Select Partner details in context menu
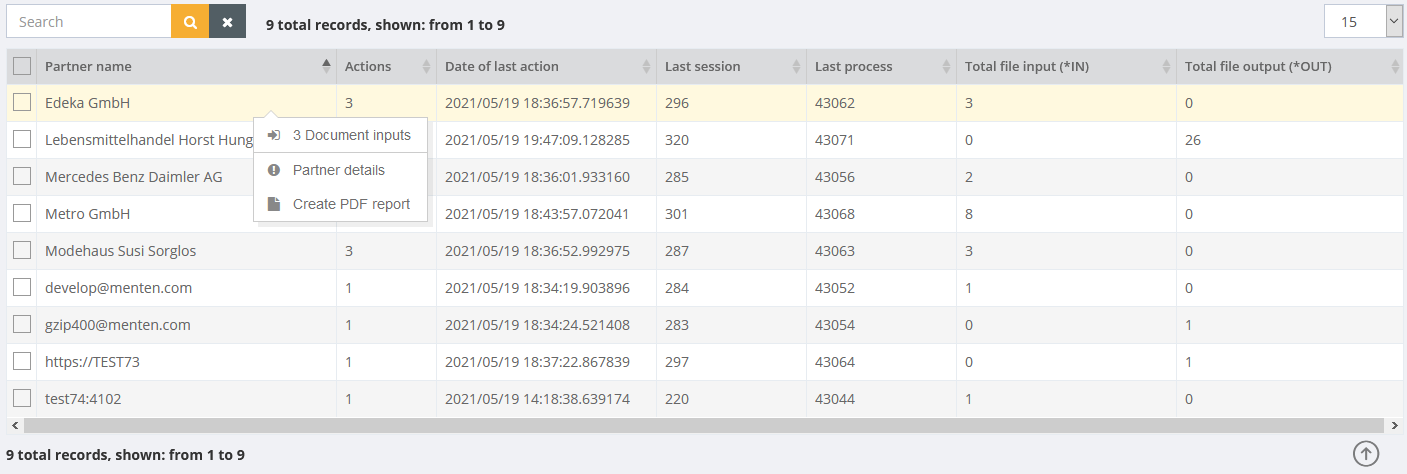The width and height of the screenshot is (1407, 474). (338, 170)
